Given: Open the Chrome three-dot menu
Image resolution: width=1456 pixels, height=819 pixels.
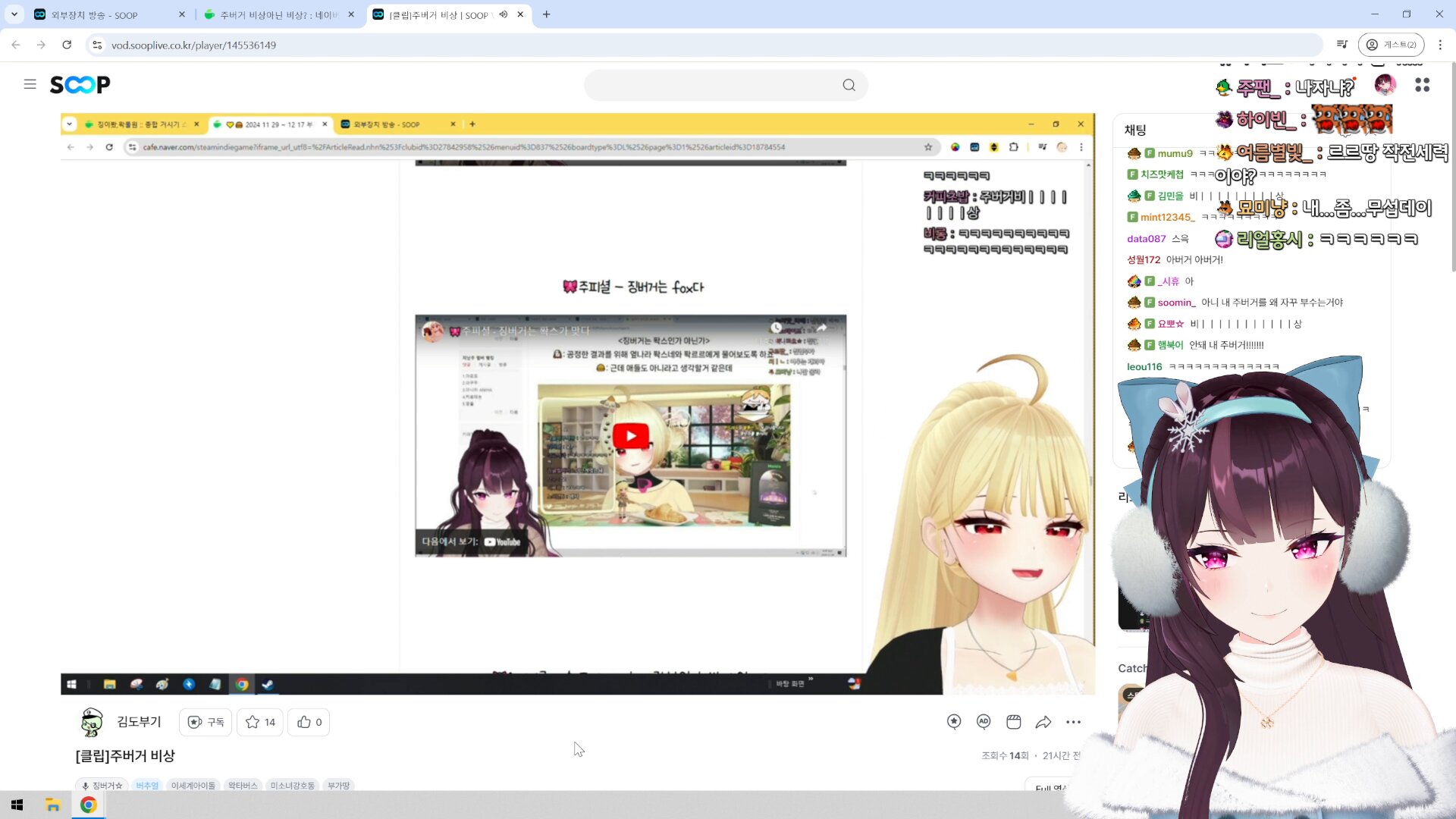Looking at the screenshot, I should click(1440, 45).
